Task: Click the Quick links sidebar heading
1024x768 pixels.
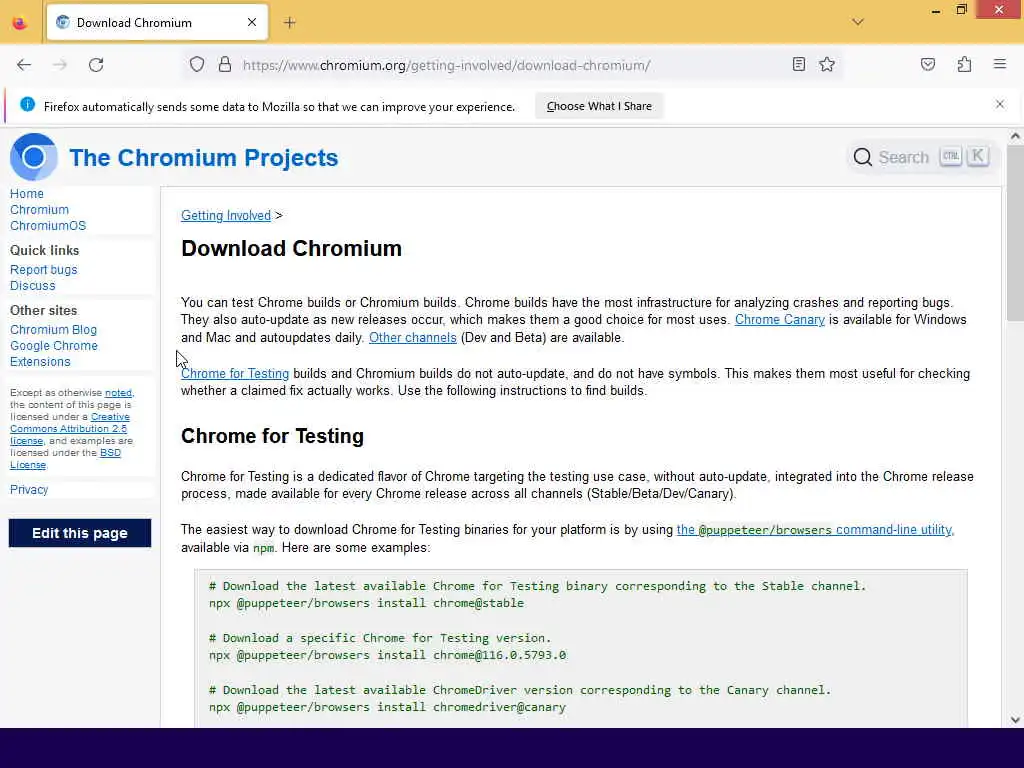Action: 44,250
